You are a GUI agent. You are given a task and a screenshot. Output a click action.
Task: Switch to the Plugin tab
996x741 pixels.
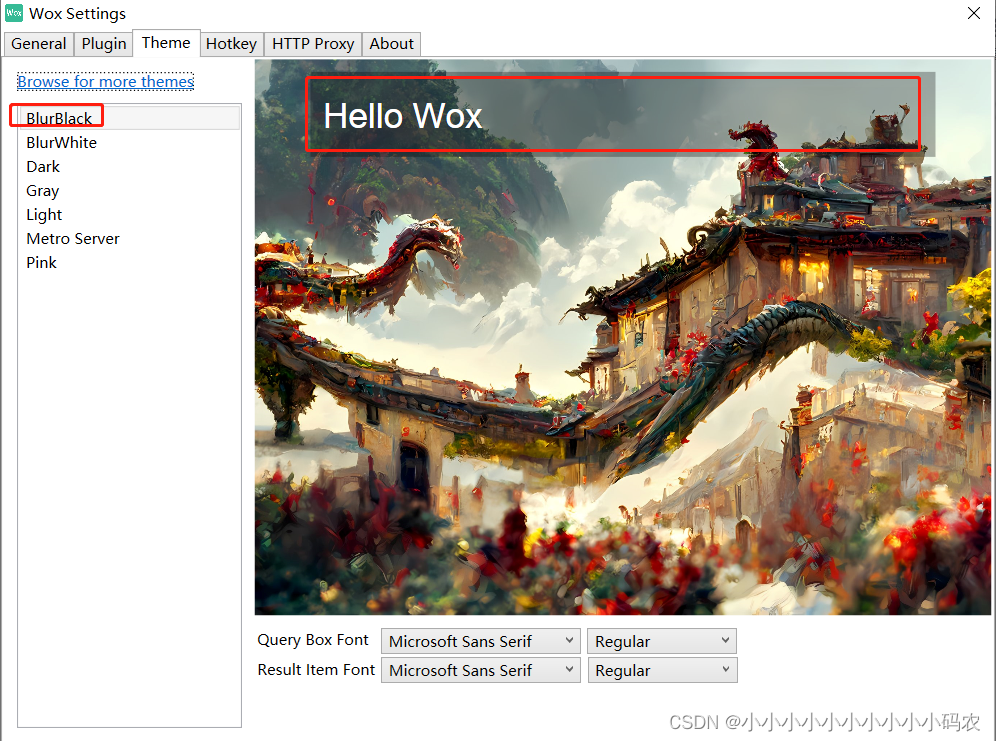pos(104,44)
